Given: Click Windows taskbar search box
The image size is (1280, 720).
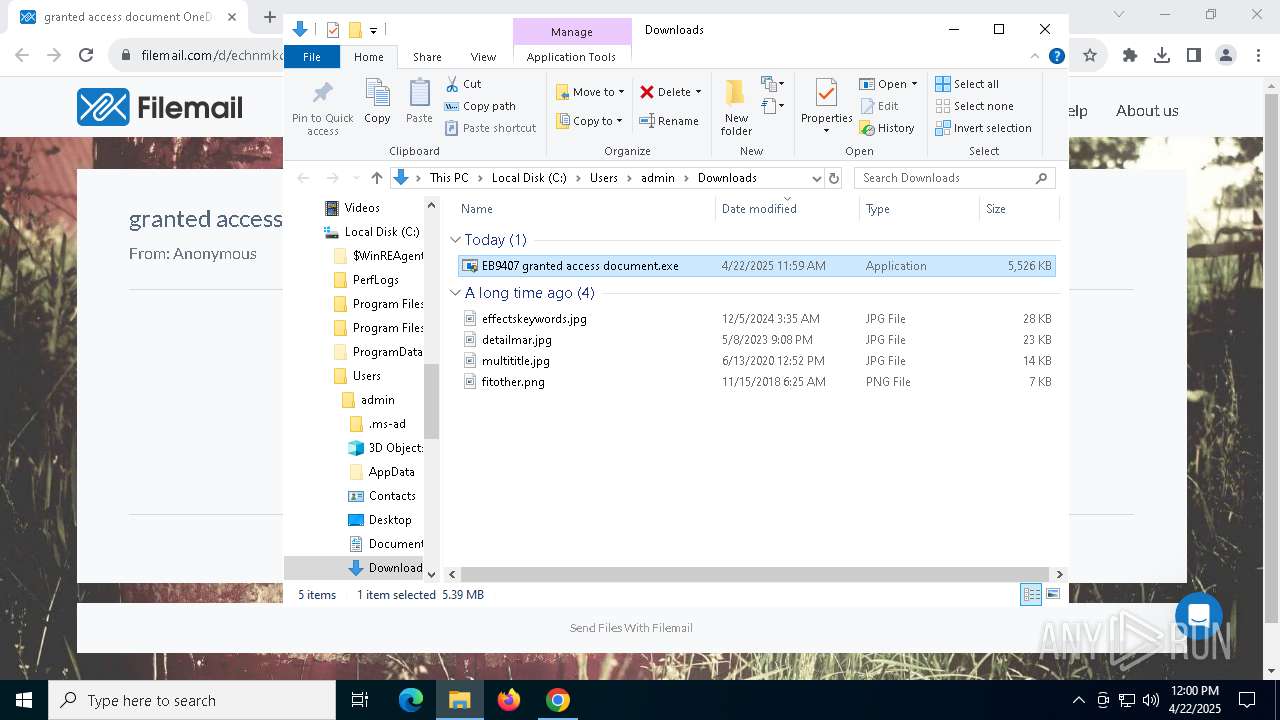Looking at the screenshot, I should [192, 700].
